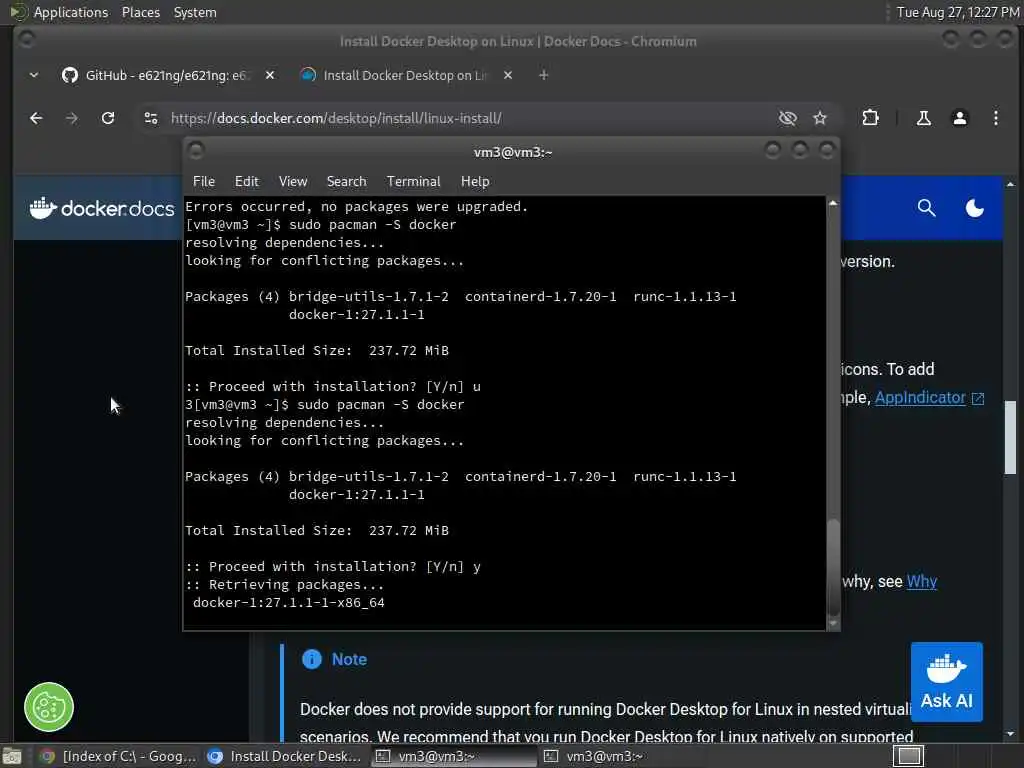Screen dimensions: 1024x768
Task: Select the non-highlighted vm3@vm3:~ taskbar entry
Action: pos(622,756)
